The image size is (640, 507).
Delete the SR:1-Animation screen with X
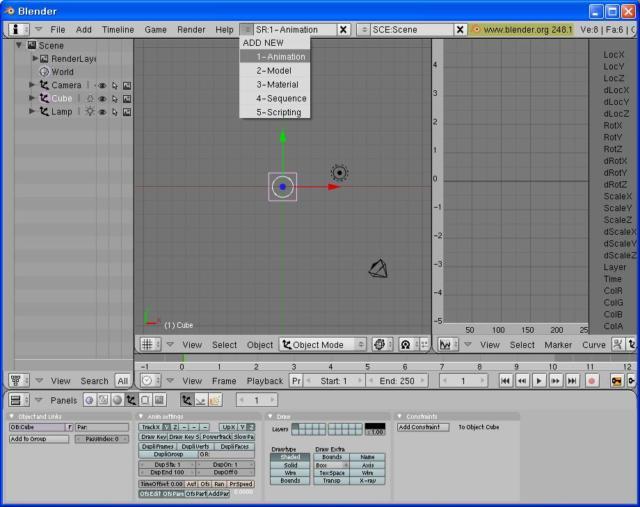click(x=343, y=29)
